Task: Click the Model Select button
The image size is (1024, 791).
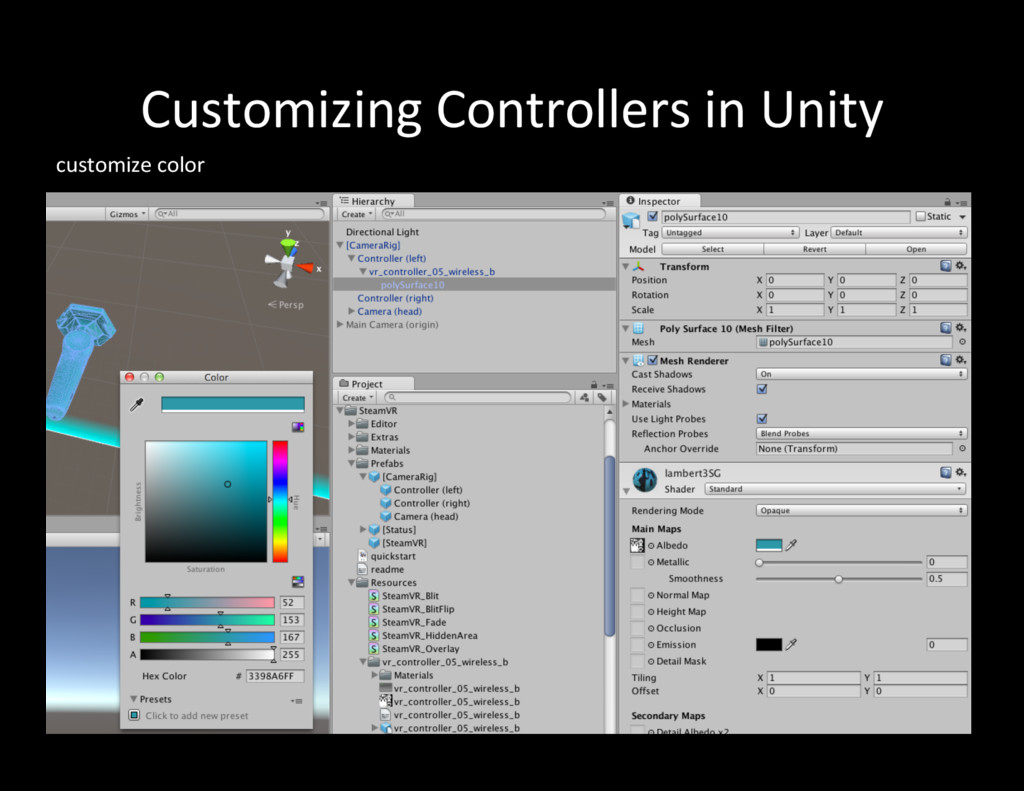Action: [712, 249]
